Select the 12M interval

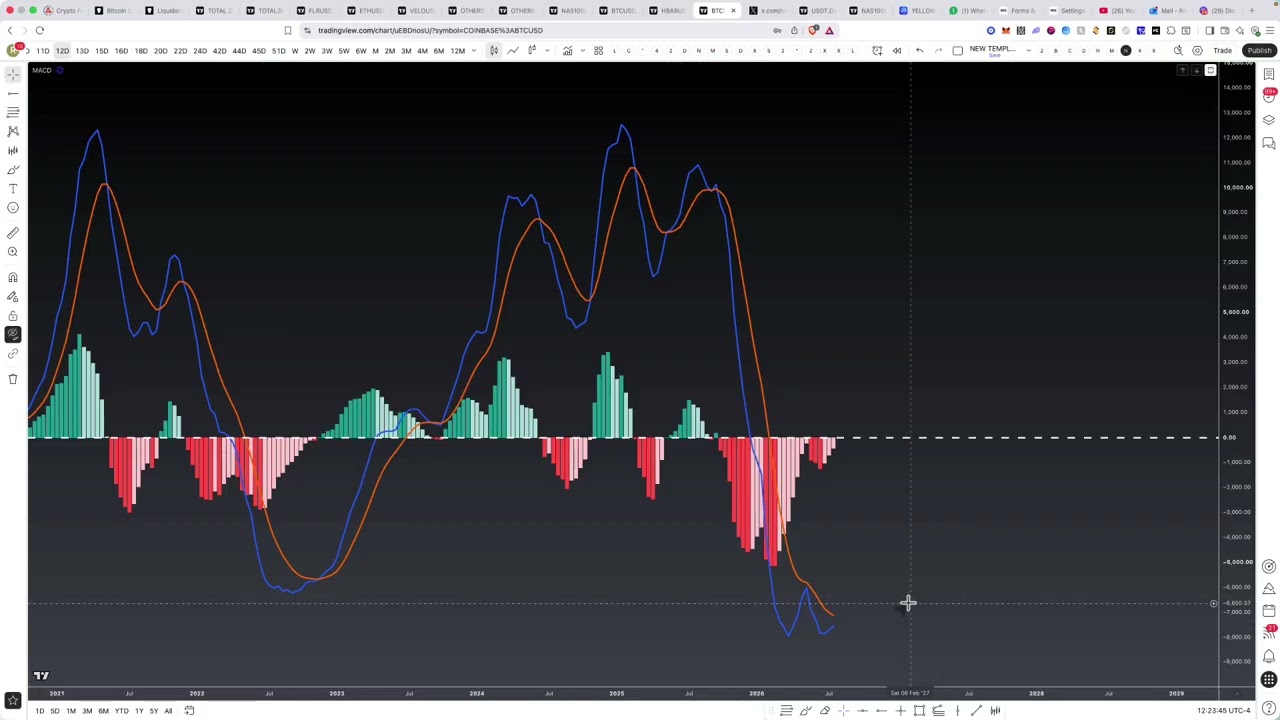pyautogui.click(x=457, y=51)
